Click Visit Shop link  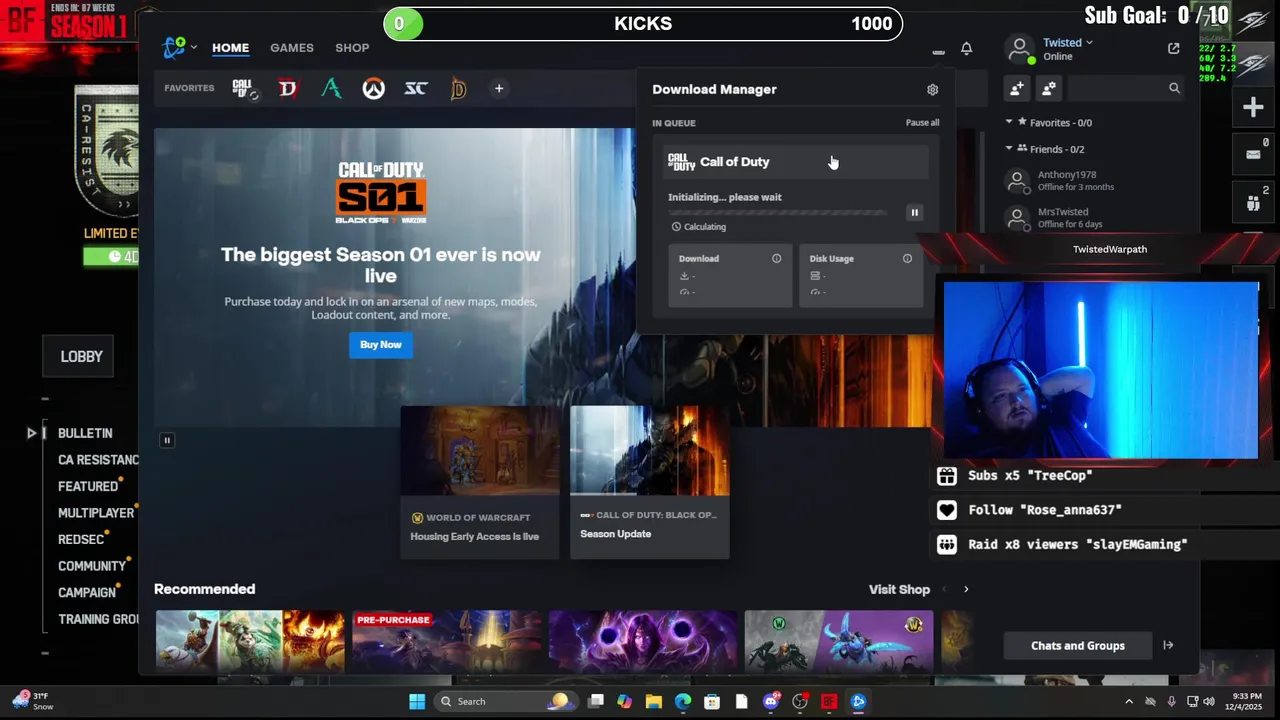click(899, 590)
